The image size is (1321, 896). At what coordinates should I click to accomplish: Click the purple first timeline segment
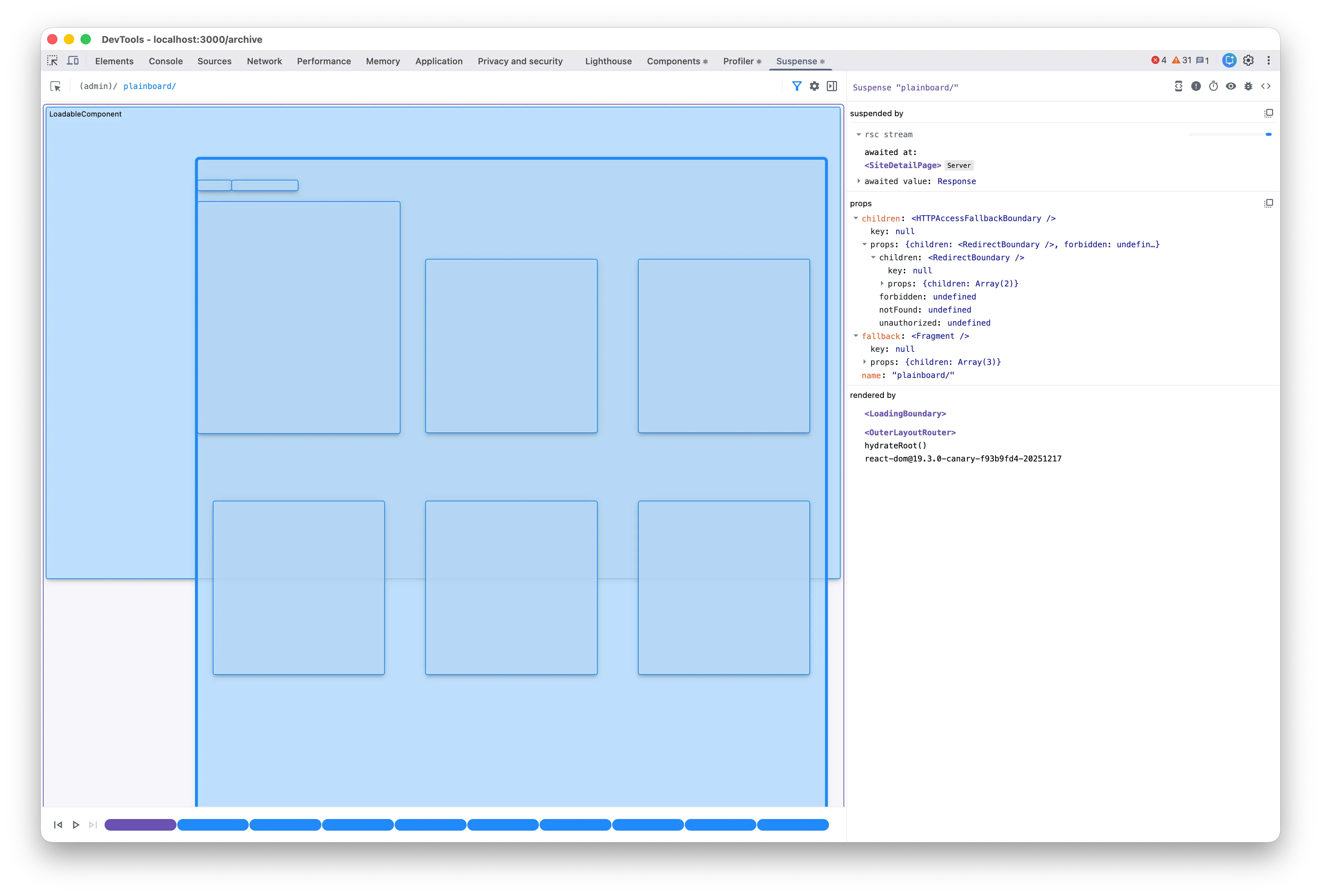[140, 825]
